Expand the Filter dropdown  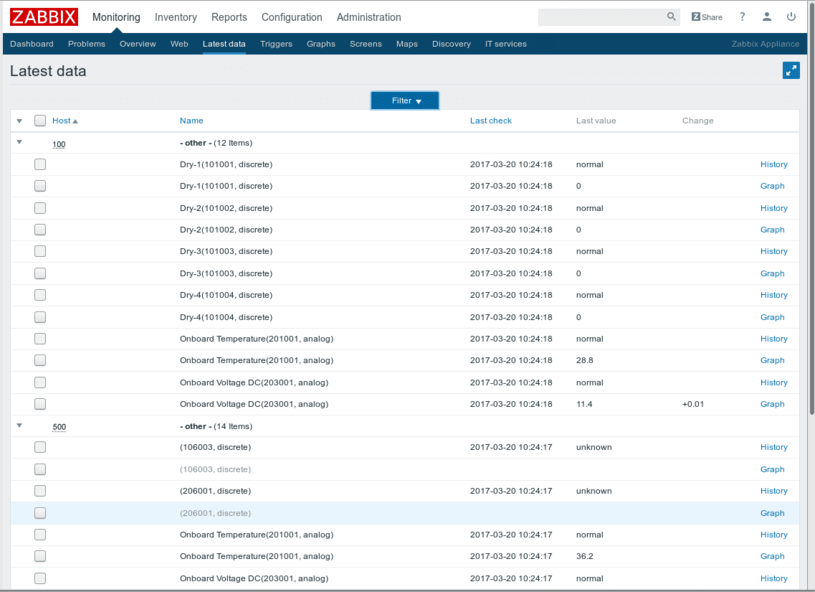405,101
